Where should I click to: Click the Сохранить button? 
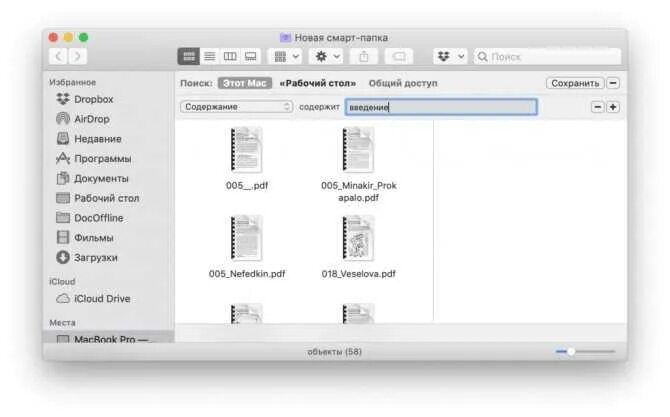coord(575,83)
